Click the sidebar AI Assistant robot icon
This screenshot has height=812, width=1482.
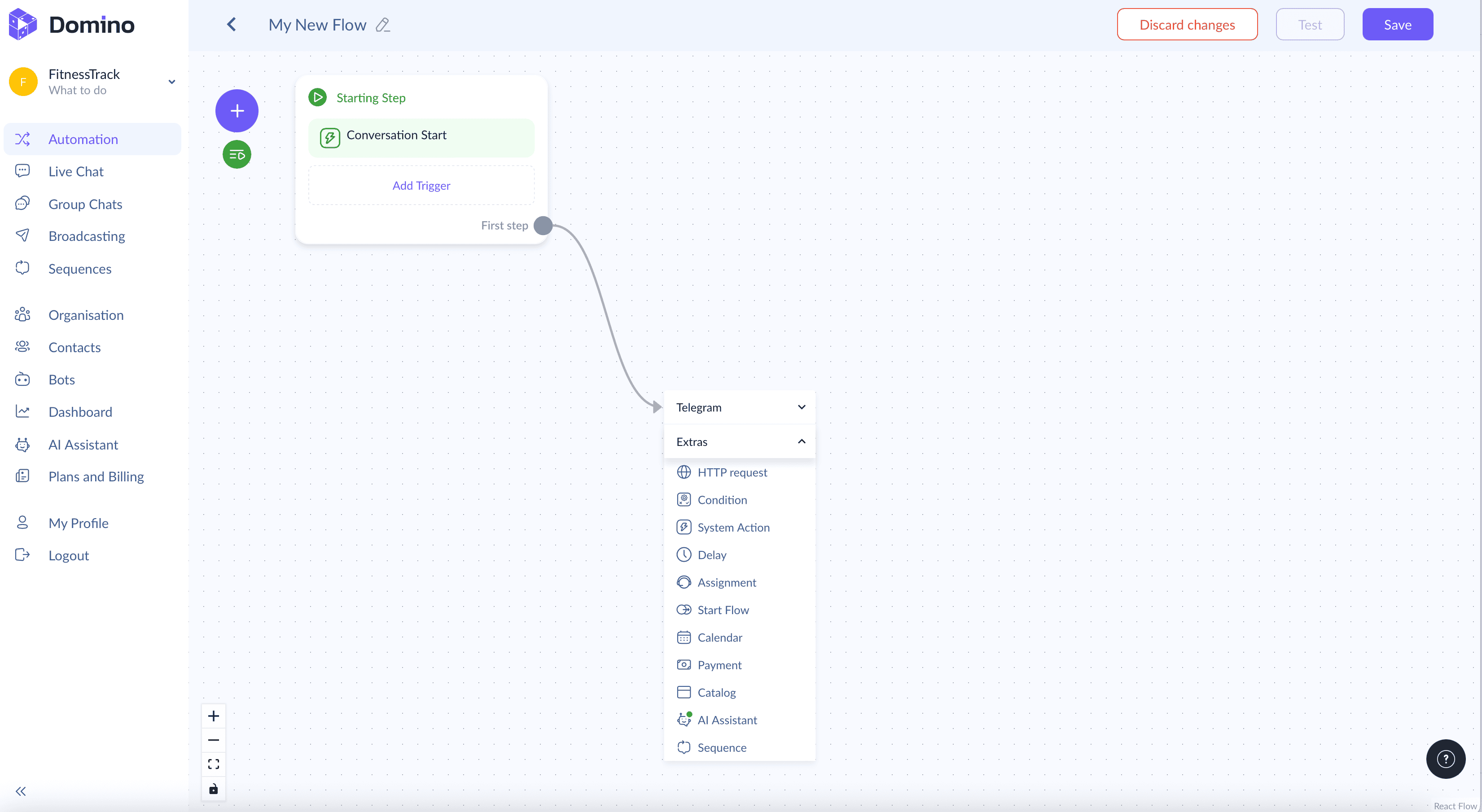[22, 444]
